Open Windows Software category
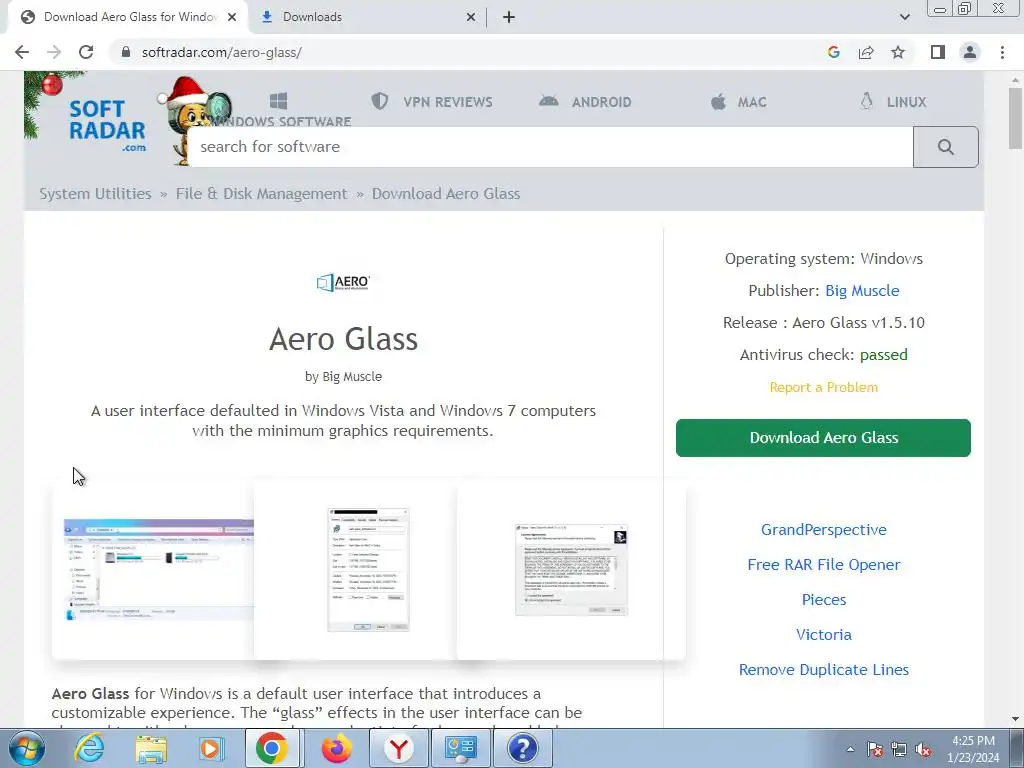The height and width of the screenshot is (768, 1024). [280, 111]
